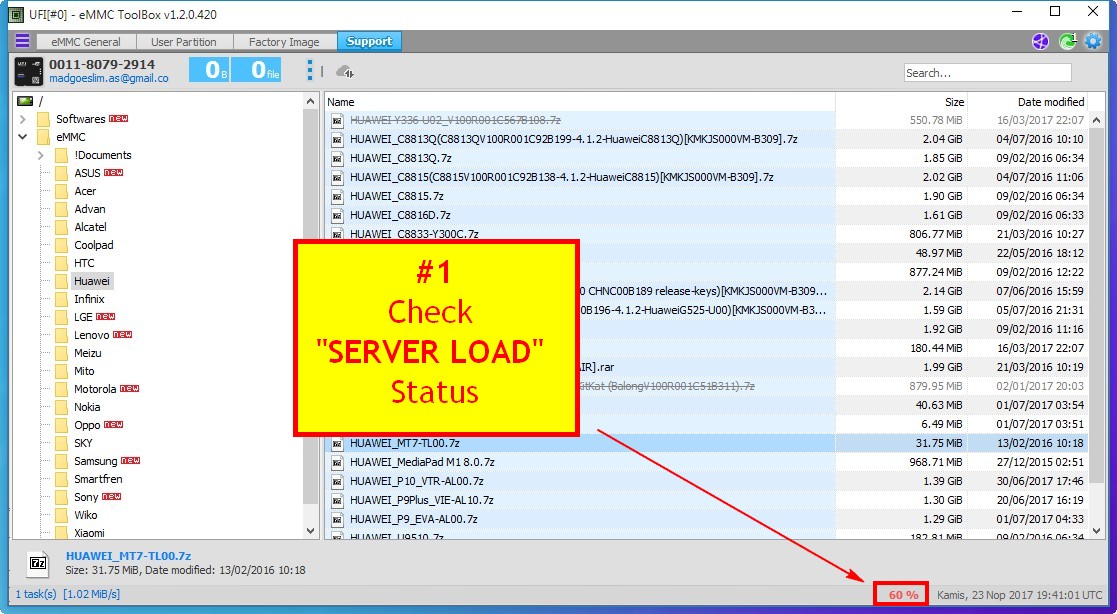Select the Support tab
The height and width of the screenshot is (614, 1117).
pyautogui.click(x=369, y=41)
